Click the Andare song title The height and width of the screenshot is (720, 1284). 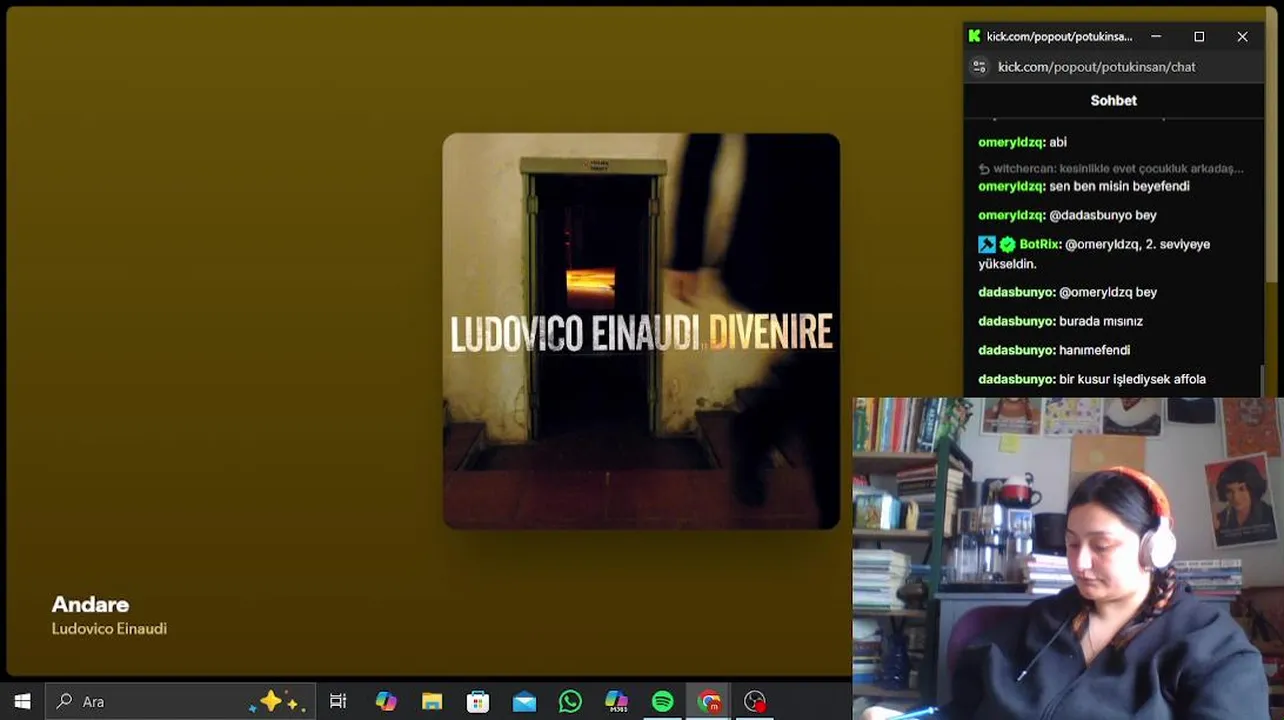click(90, 604)
